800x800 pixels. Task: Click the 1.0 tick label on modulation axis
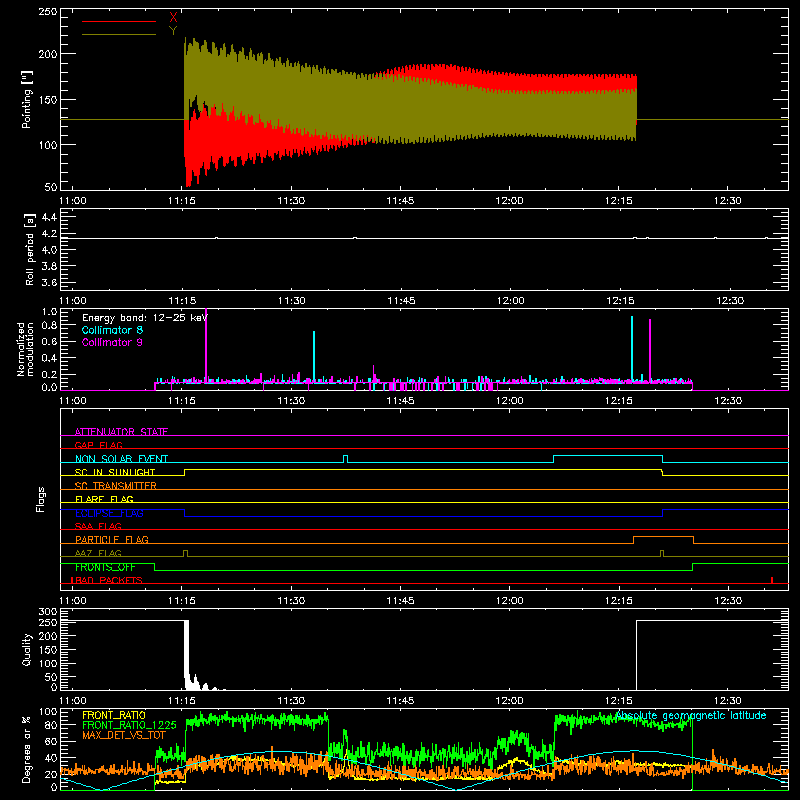tap(49, 312)
